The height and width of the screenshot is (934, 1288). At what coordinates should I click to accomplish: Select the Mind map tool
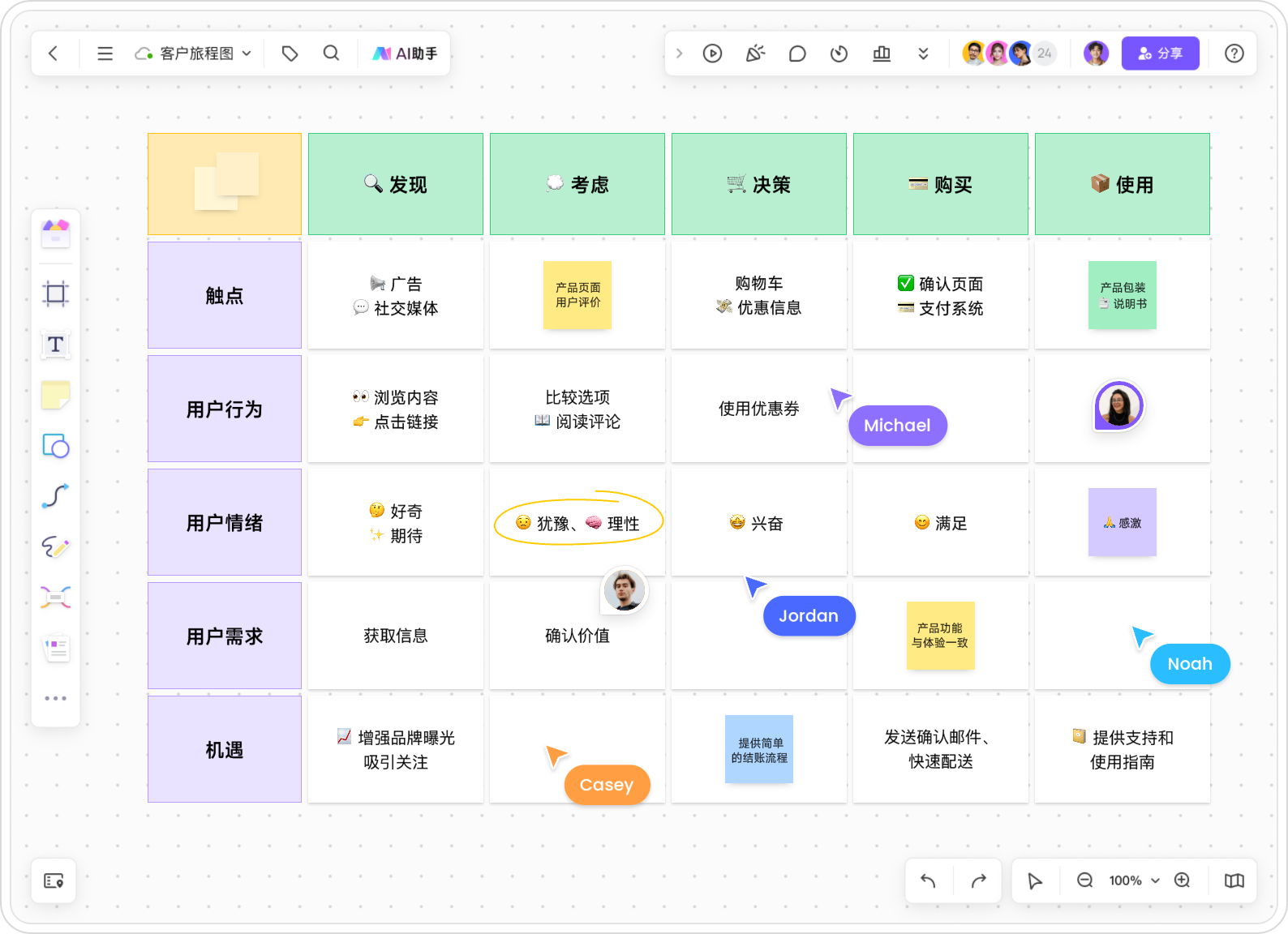click(x=56, y=598)
